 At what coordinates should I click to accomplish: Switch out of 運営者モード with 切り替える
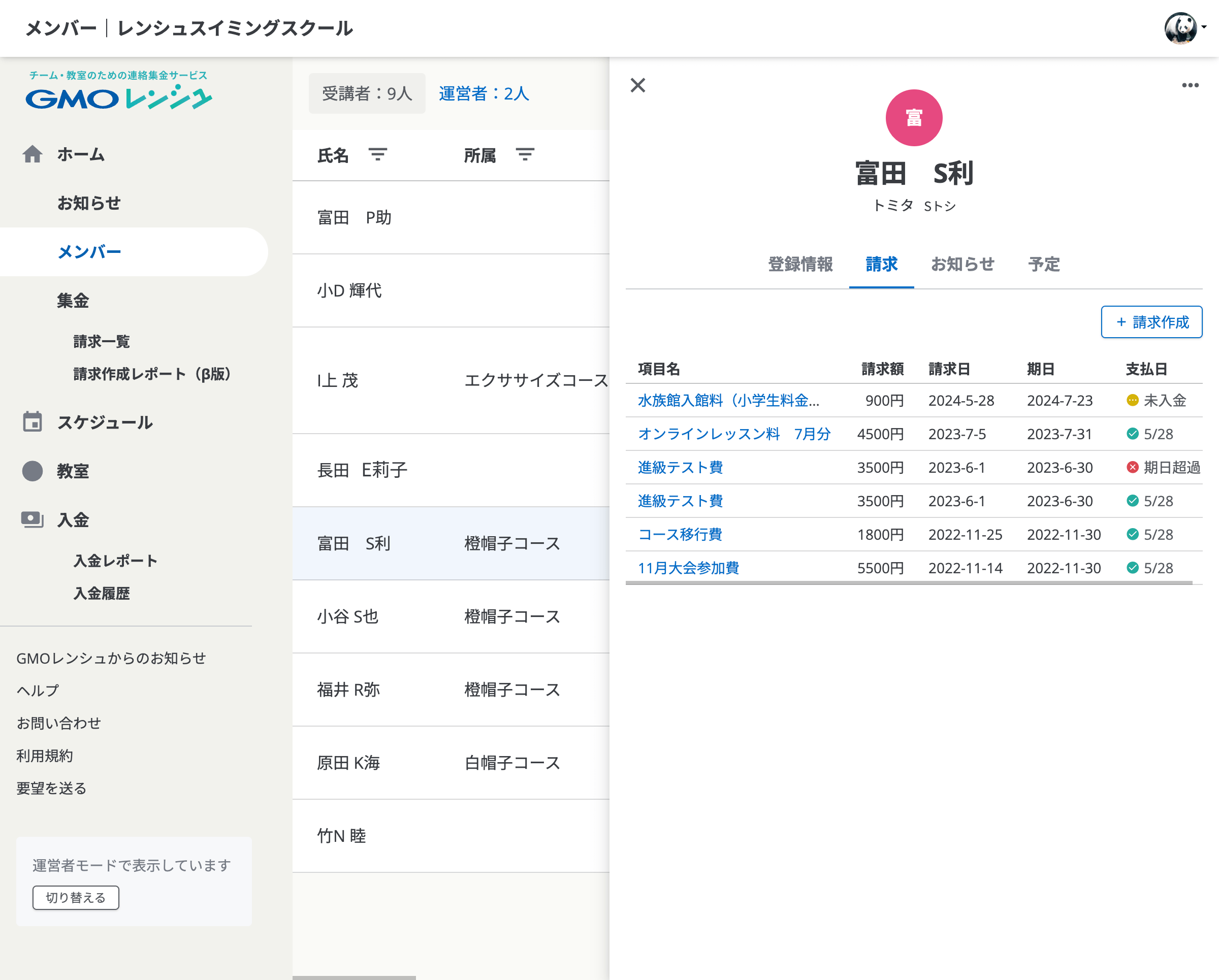(76, 897)
